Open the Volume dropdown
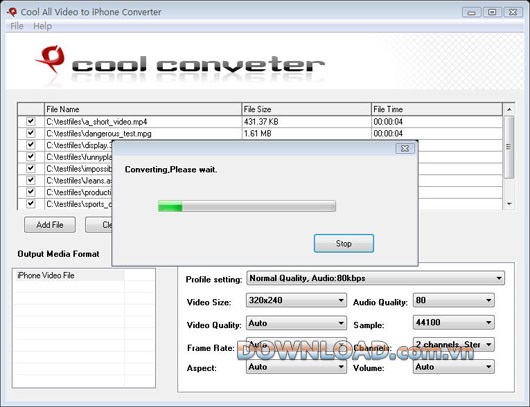530x407 pixels. [x=454, y=367]
